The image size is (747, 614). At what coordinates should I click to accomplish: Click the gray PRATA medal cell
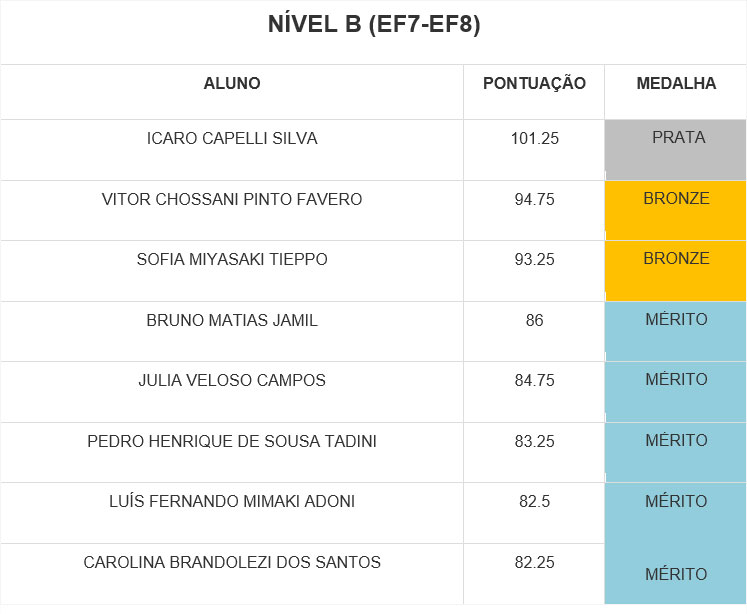click(x=676, y=149)
